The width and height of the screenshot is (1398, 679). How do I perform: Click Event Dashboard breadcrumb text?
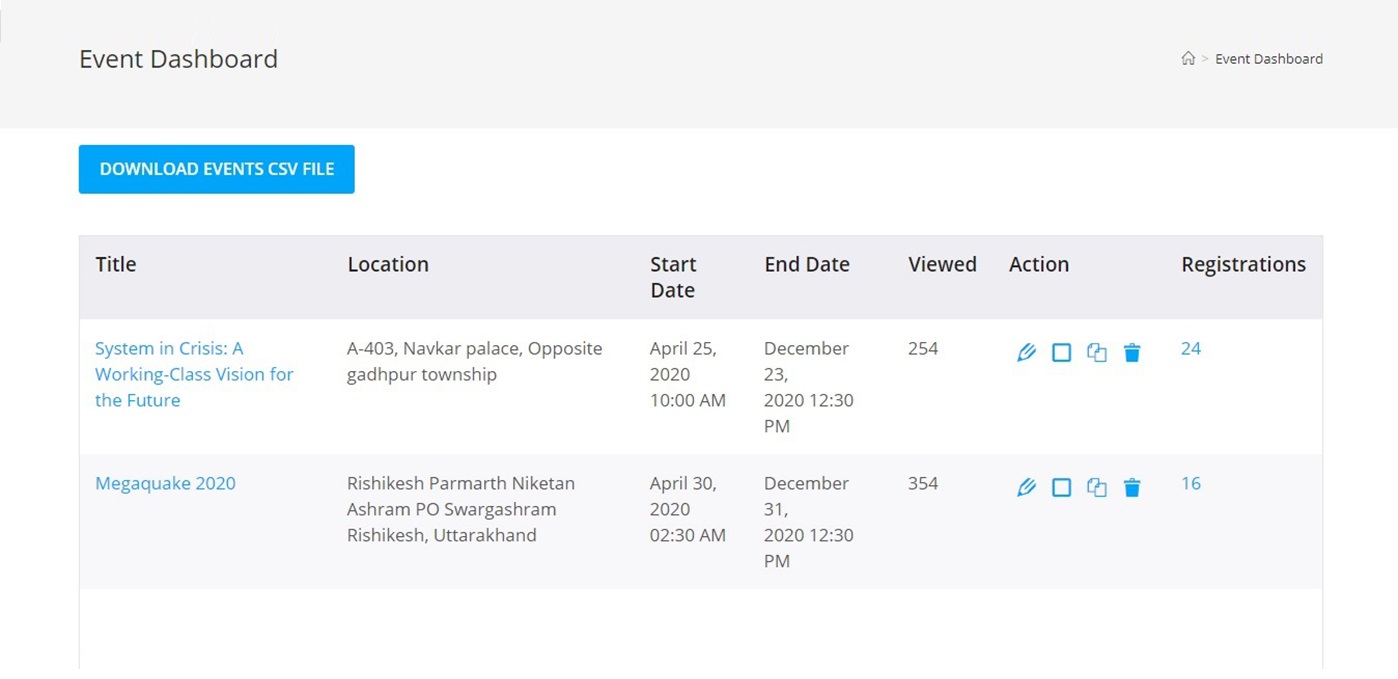coord(1268,59)
